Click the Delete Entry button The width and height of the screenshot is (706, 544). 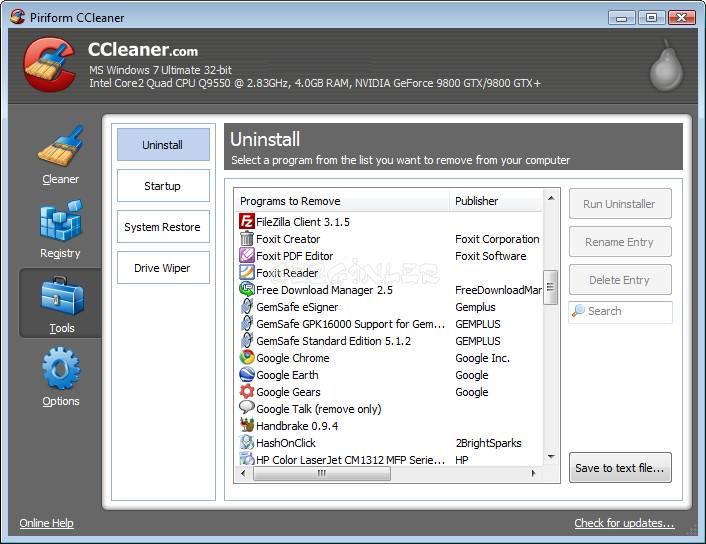620,280
